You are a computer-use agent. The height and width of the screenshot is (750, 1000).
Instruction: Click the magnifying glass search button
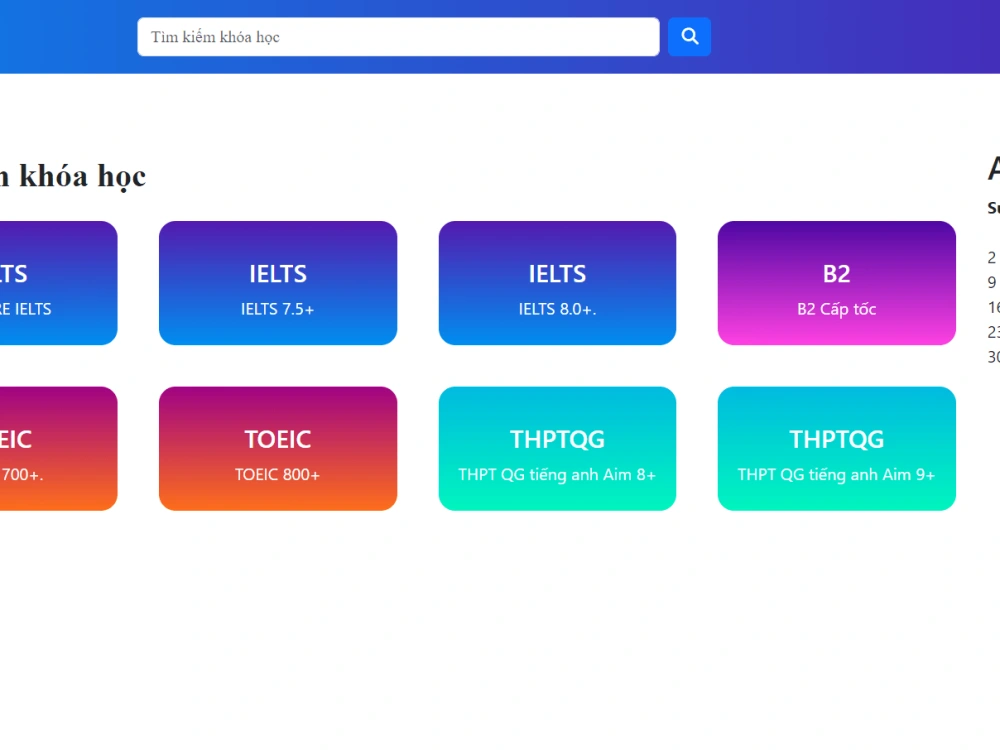click(689, 36)
